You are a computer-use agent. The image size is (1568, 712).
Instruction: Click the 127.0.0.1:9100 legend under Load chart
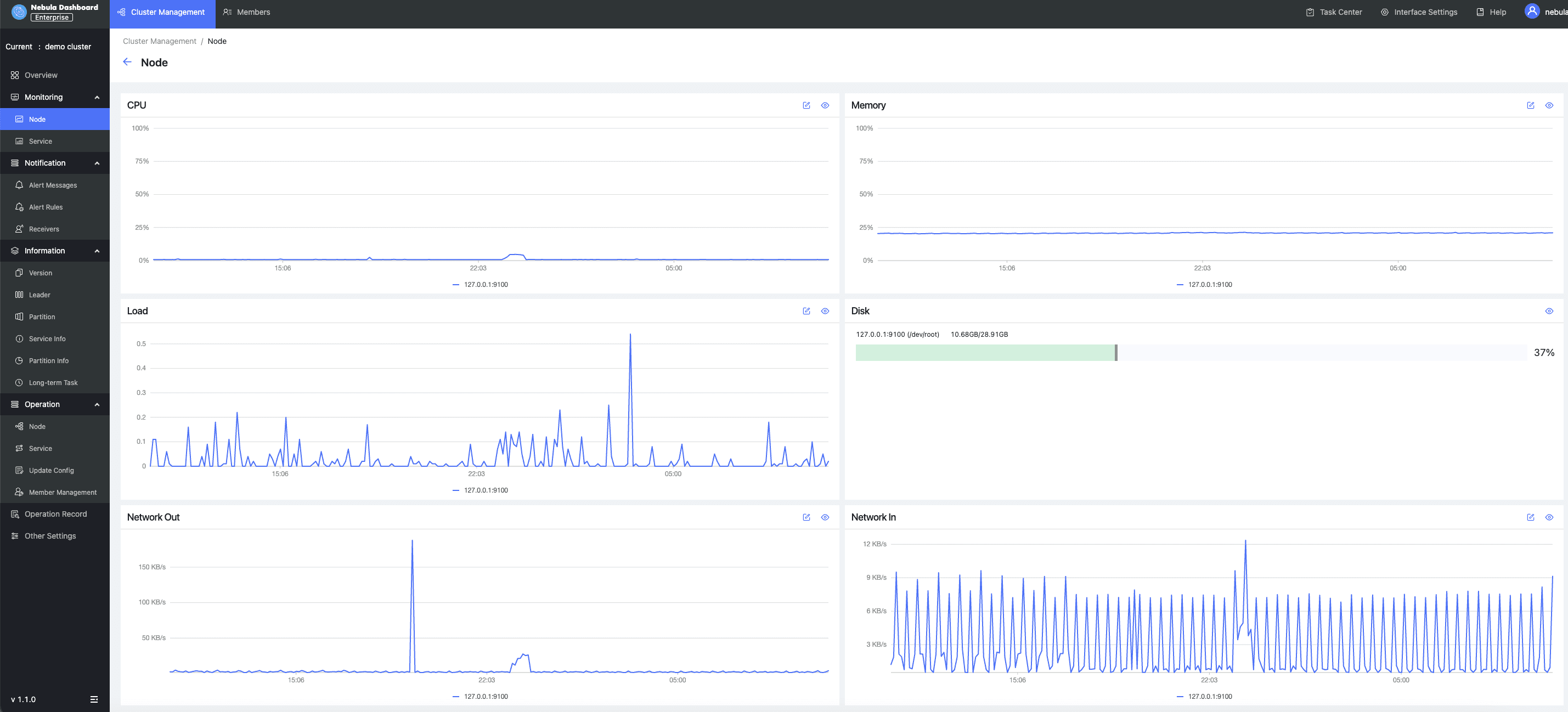[x=481, y=490]
